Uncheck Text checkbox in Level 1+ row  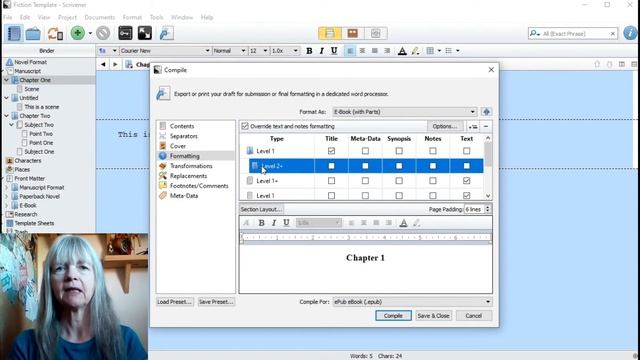[x=466, y=181]
